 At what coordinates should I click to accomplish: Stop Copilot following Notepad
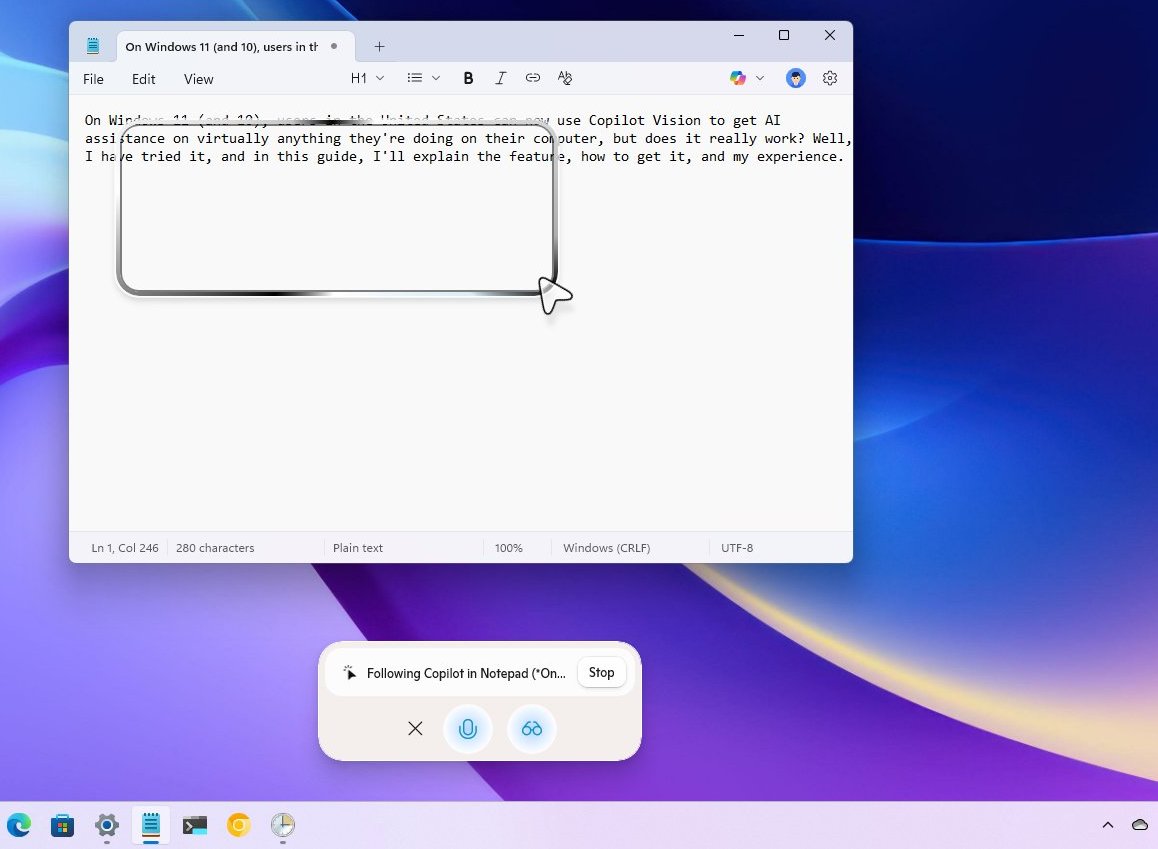[x=601, y=672]
